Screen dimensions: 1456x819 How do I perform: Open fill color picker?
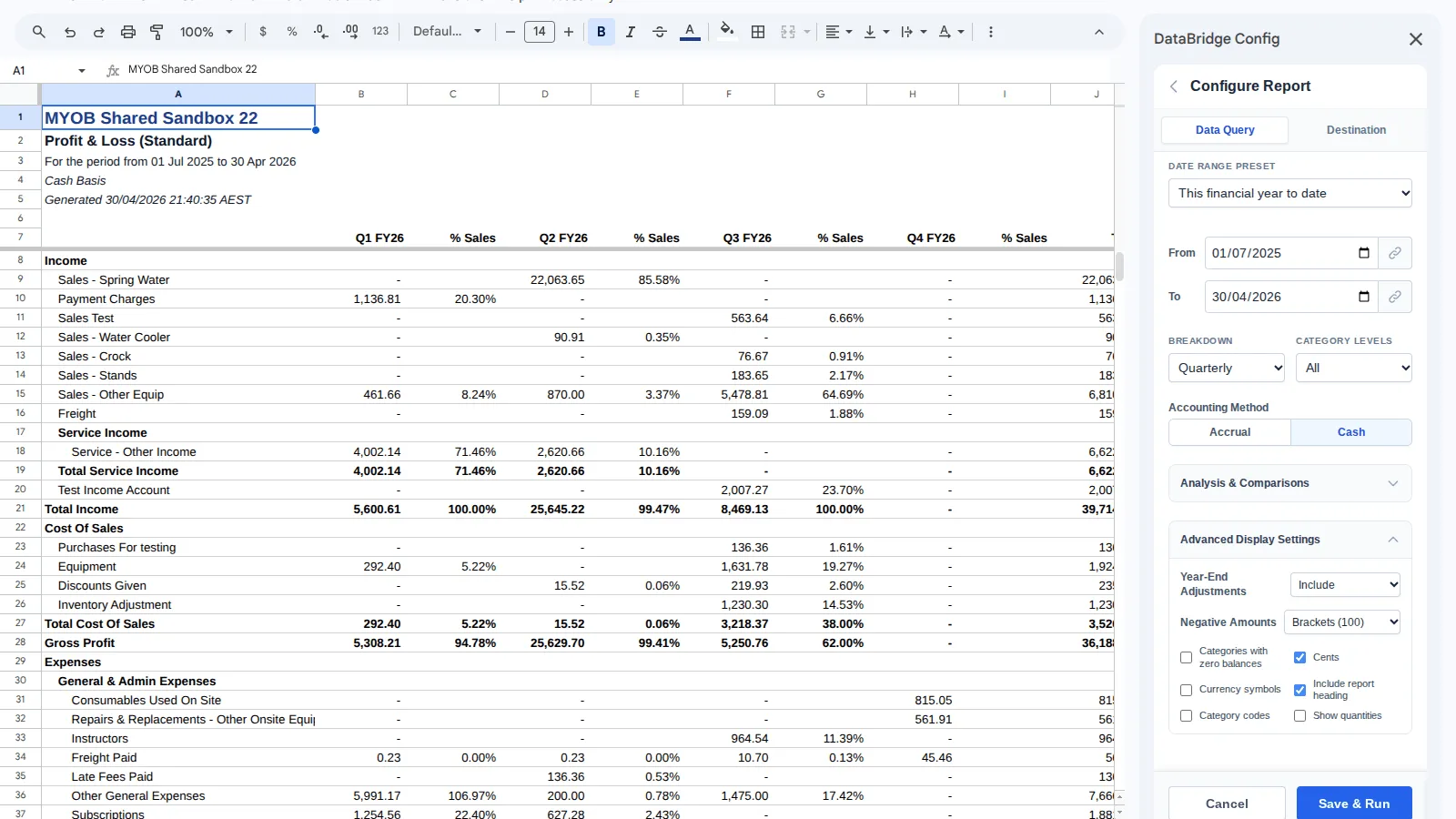pos(726,32)
